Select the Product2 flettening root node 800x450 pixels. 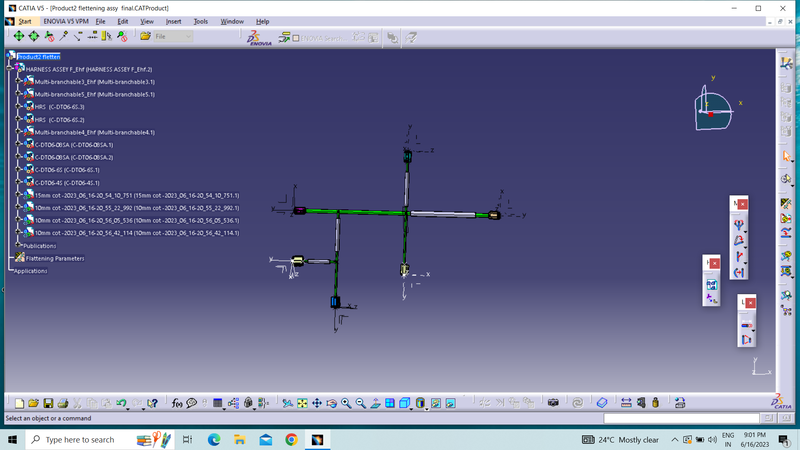(39, 57)
